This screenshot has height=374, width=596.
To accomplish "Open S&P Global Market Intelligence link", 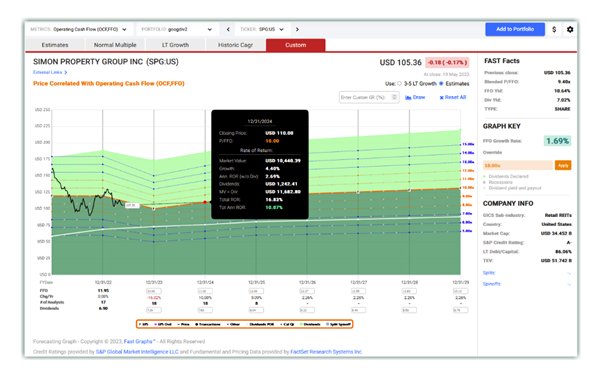I will (137, 352).
